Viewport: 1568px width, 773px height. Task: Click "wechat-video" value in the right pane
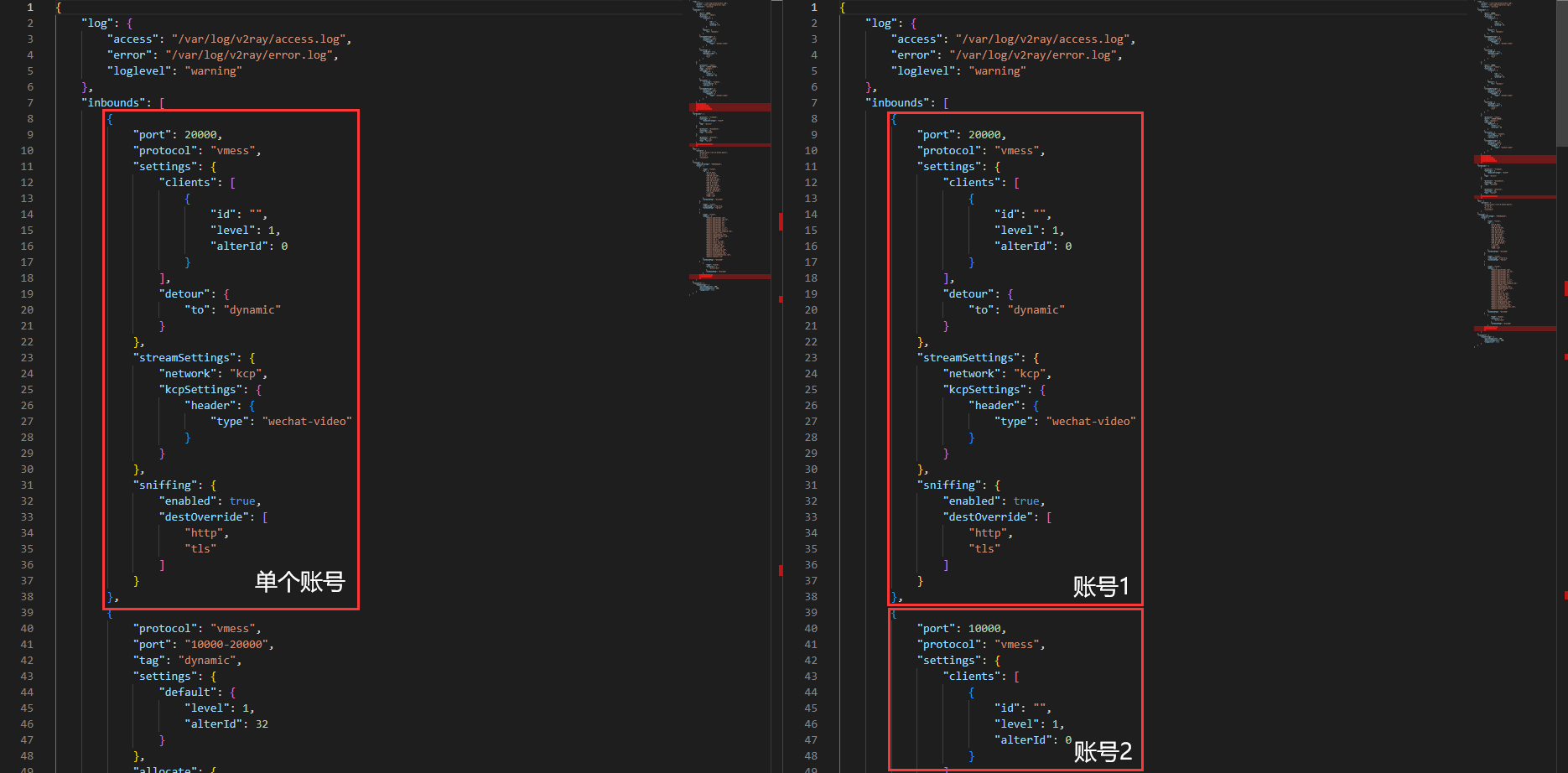pos(1091,422)
